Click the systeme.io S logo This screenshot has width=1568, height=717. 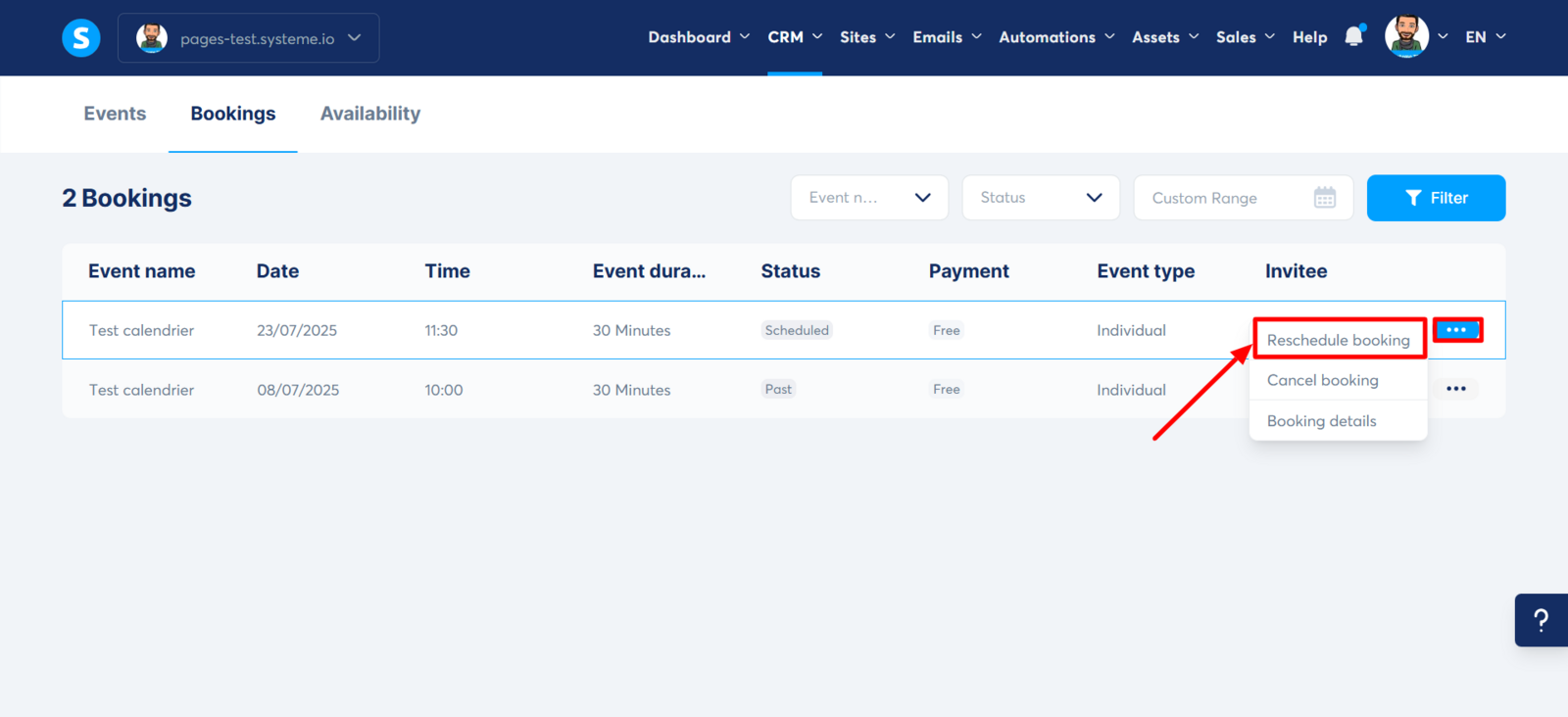(x=81, y=38)
